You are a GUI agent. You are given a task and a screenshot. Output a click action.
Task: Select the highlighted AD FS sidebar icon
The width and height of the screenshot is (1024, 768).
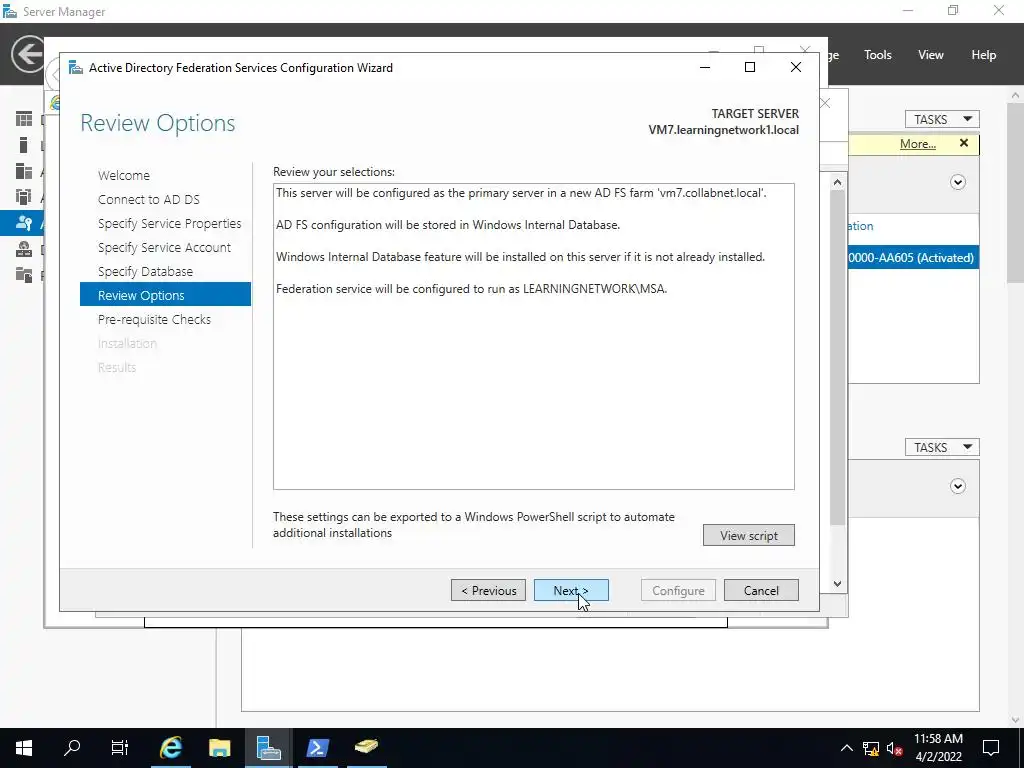coord(24,223)
